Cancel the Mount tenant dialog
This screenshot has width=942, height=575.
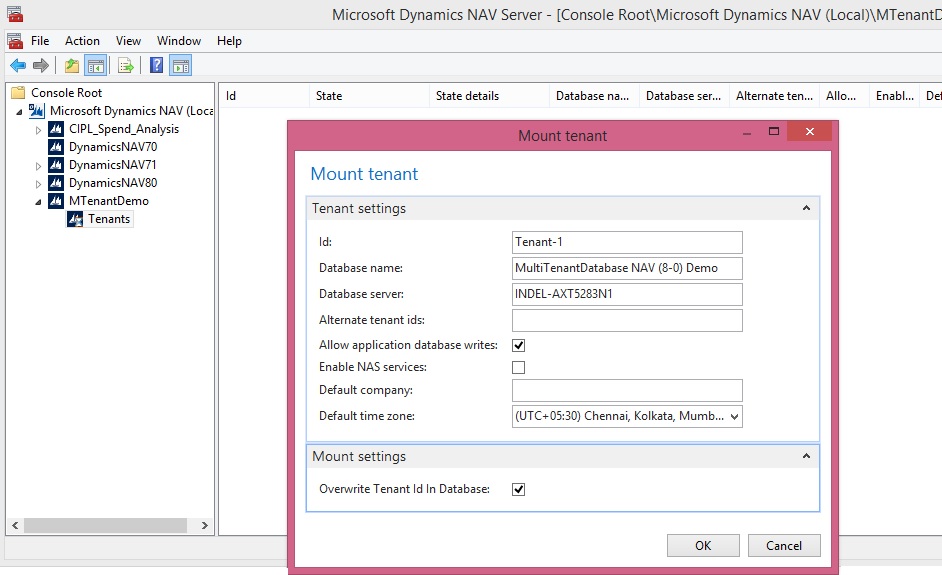coord(783,545)
